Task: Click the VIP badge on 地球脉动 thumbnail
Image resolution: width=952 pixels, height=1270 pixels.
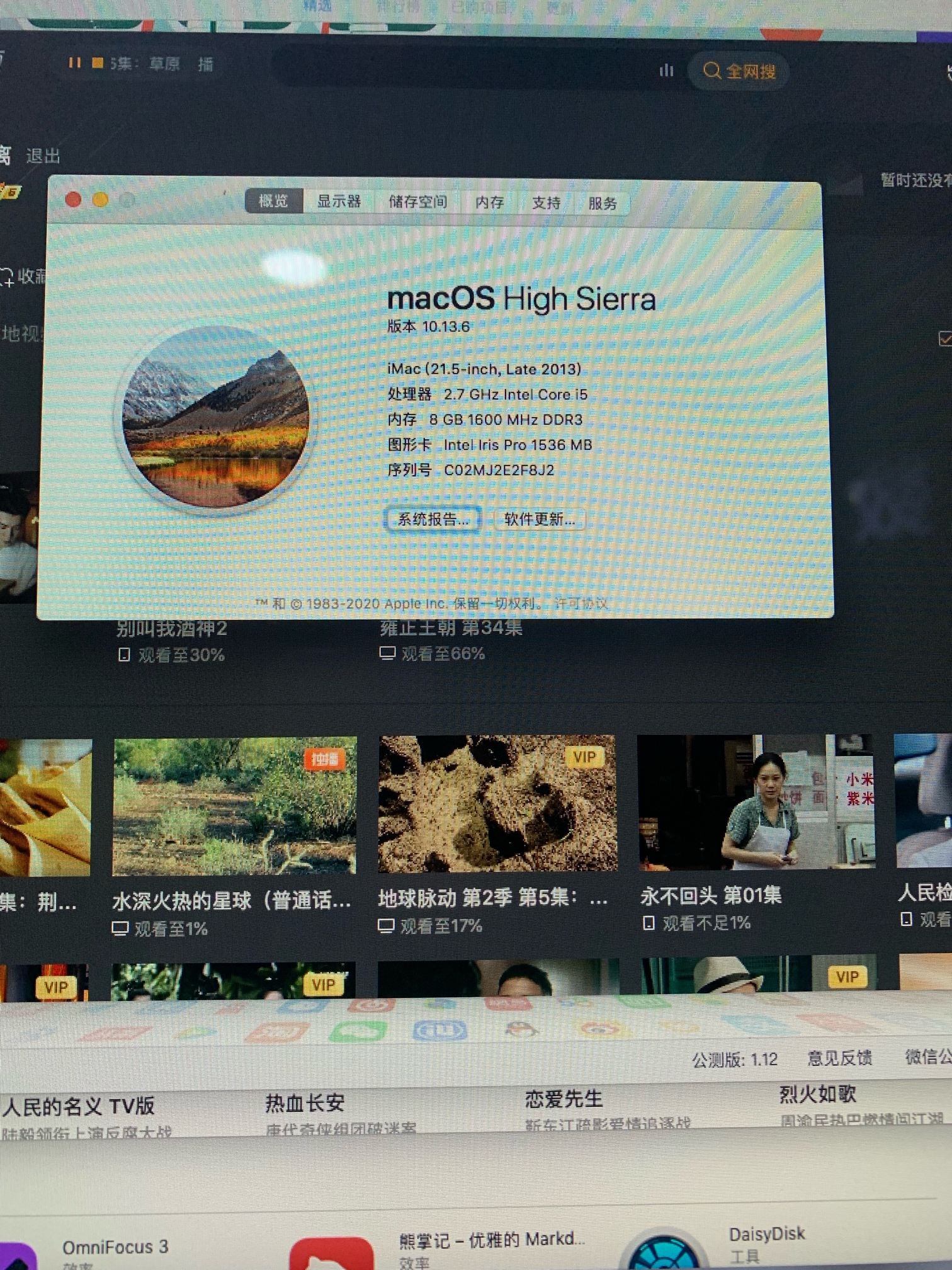Action: pyautogui.click(x=584, y=757)
